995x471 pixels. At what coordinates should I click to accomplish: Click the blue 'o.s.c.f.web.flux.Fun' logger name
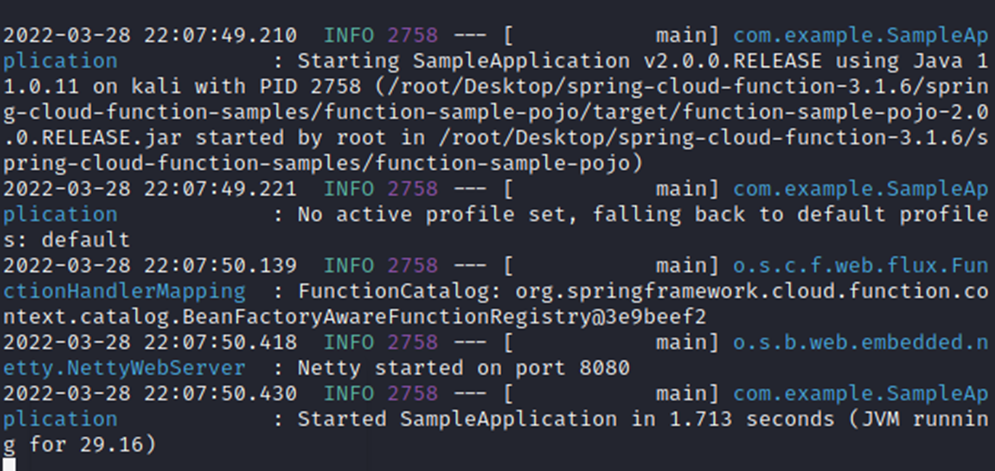click(x=860, y=266)
